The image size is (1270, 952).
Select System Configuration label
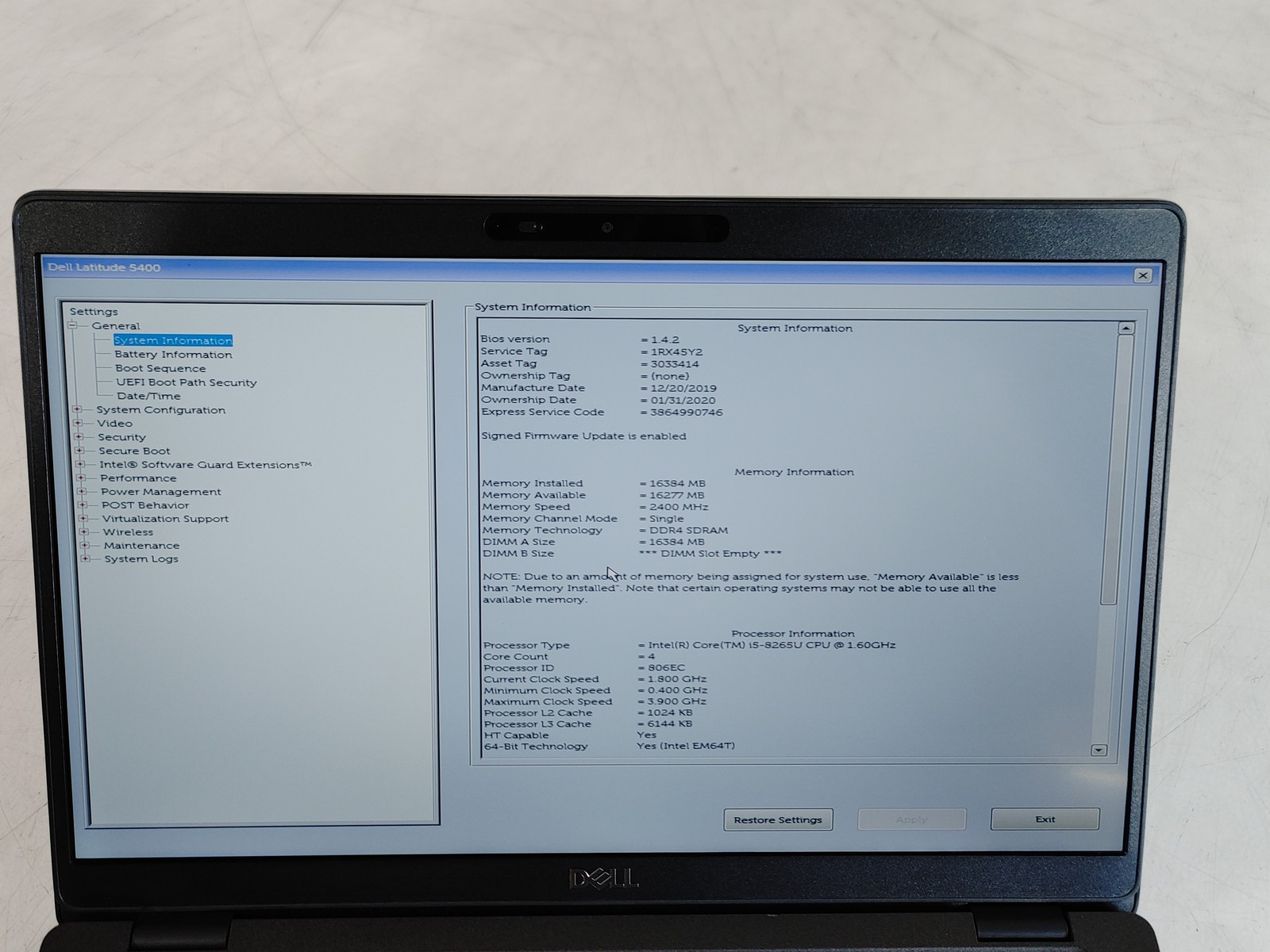161,410
